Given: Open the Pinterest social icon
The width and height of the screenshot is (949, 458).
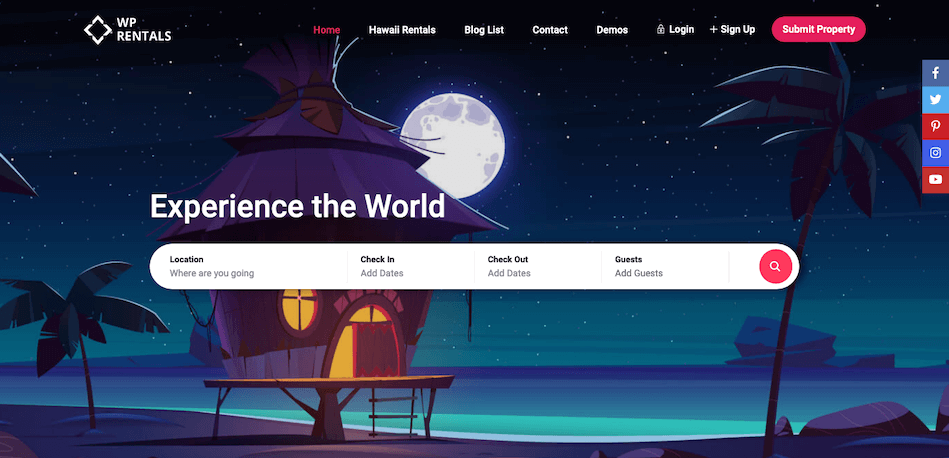Looking at the screenshot, I should (935, 127).
